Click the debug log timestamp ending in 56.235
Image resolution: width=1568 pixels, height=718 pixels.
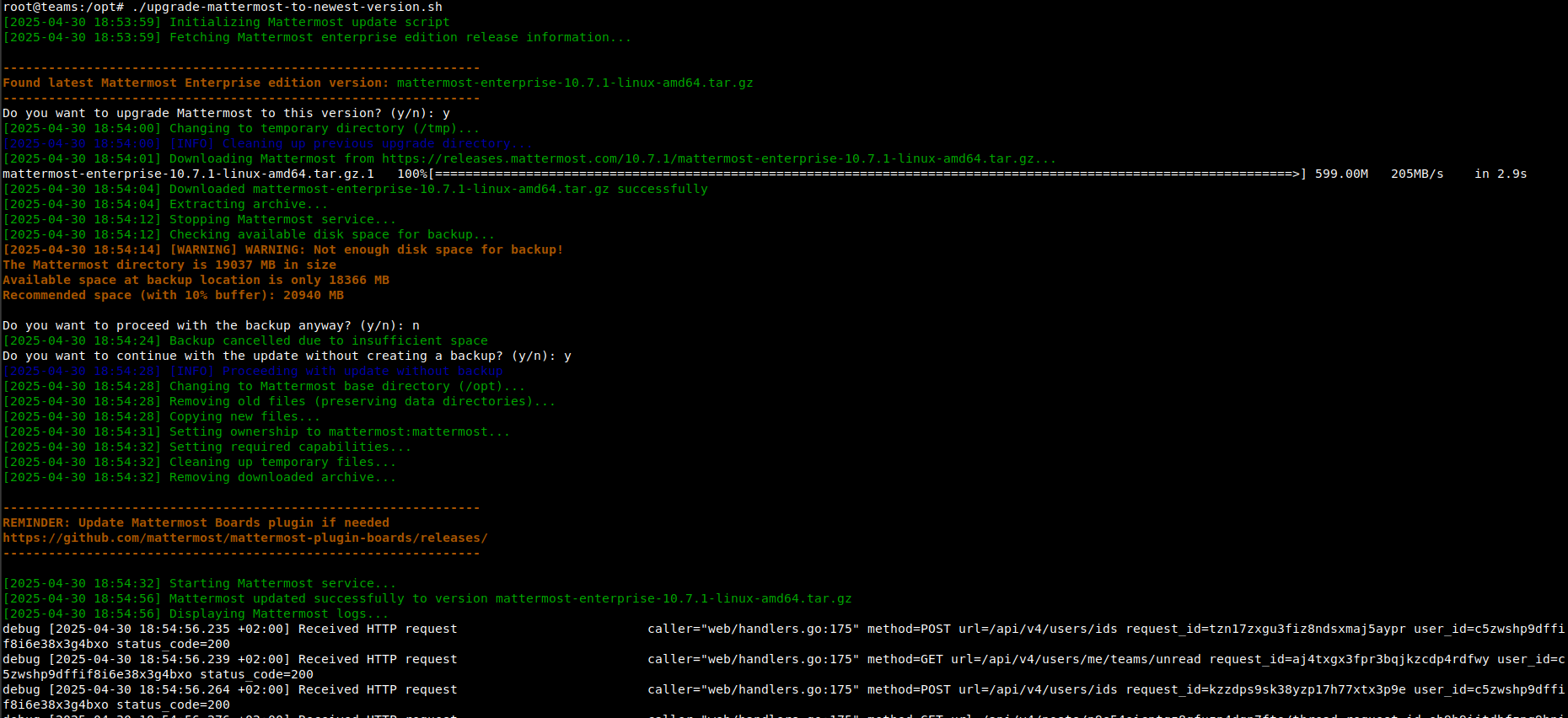(x=169, y=629)
